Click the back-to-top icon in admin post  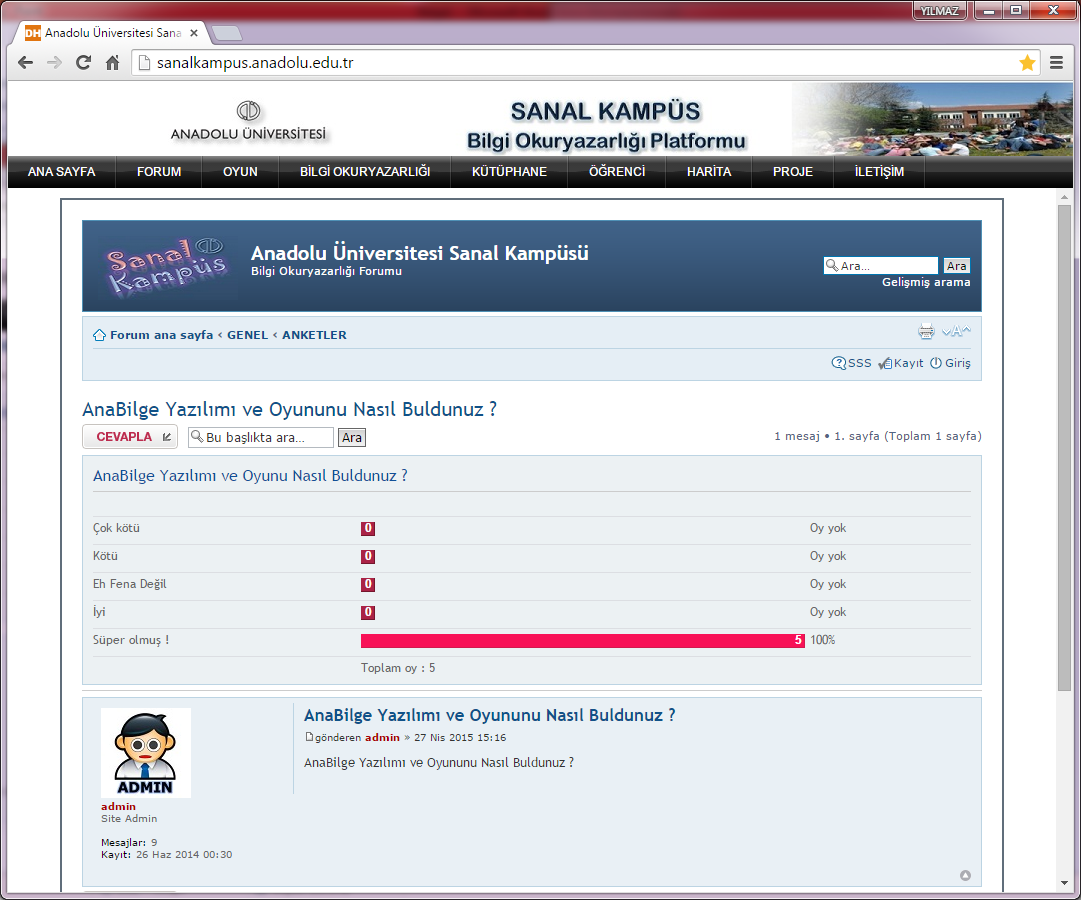(965, 875)
